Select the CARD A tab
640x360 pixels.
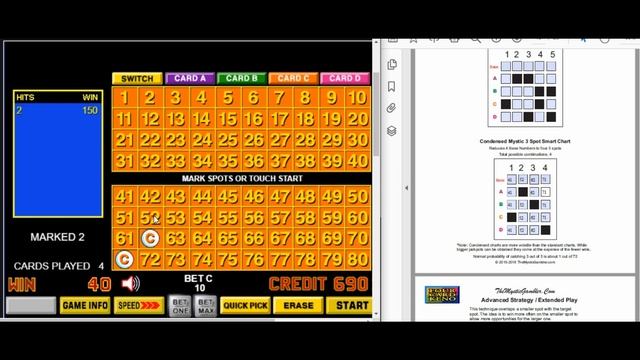(x=190, y=78)
